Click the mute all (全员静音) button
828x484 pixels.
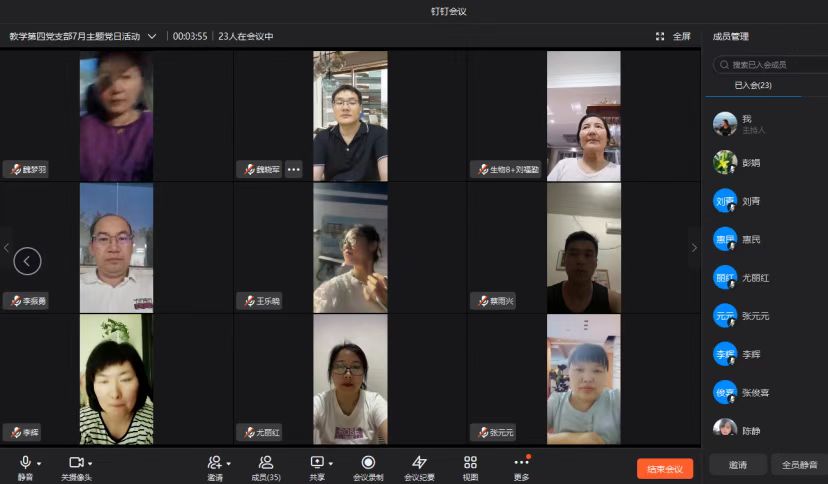point(798,465)
